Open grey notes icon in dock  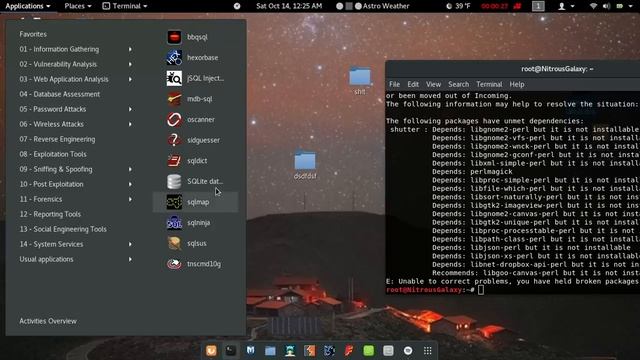click(388, 351)
